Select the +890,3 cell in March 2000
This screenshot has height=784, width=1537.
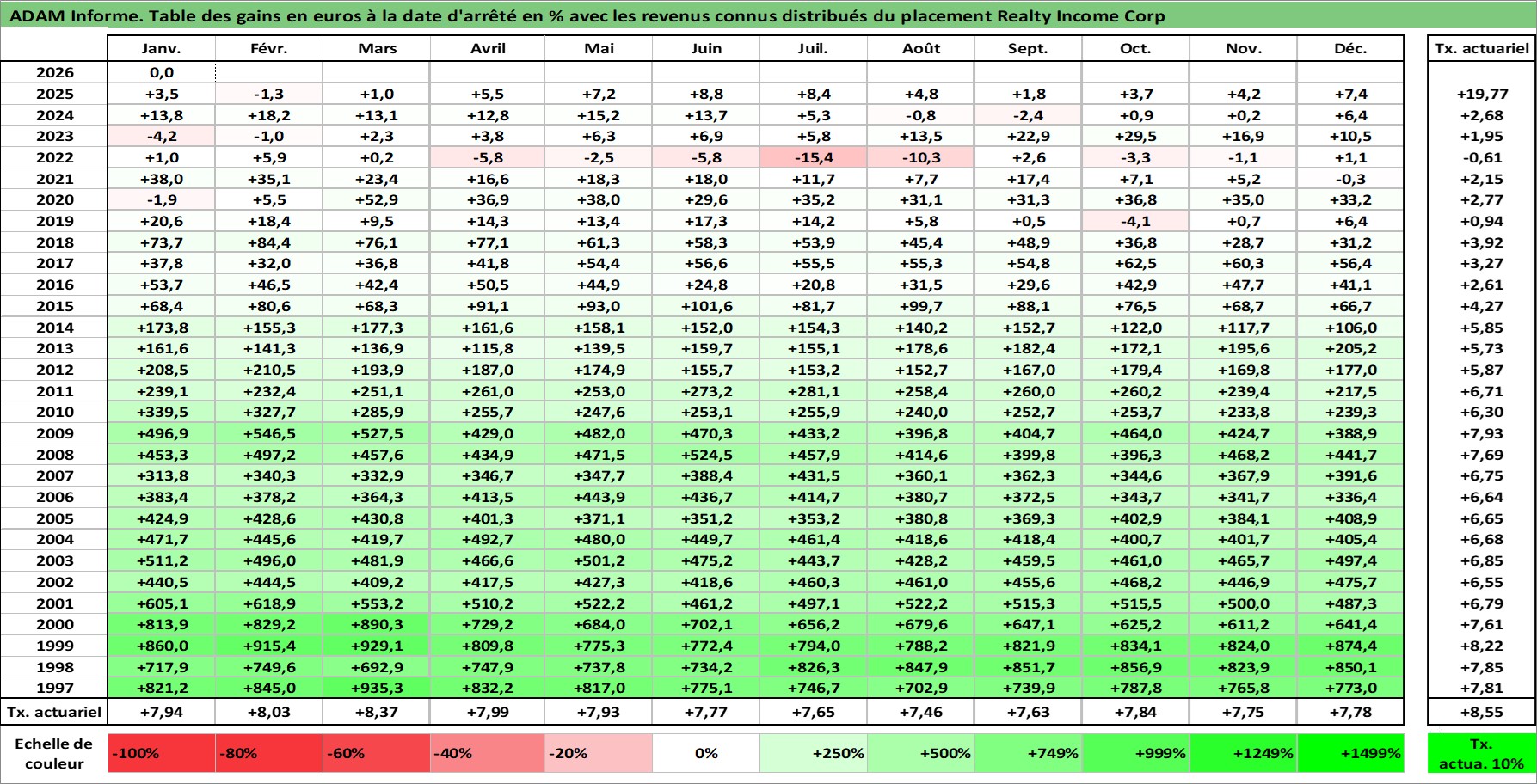377,624
